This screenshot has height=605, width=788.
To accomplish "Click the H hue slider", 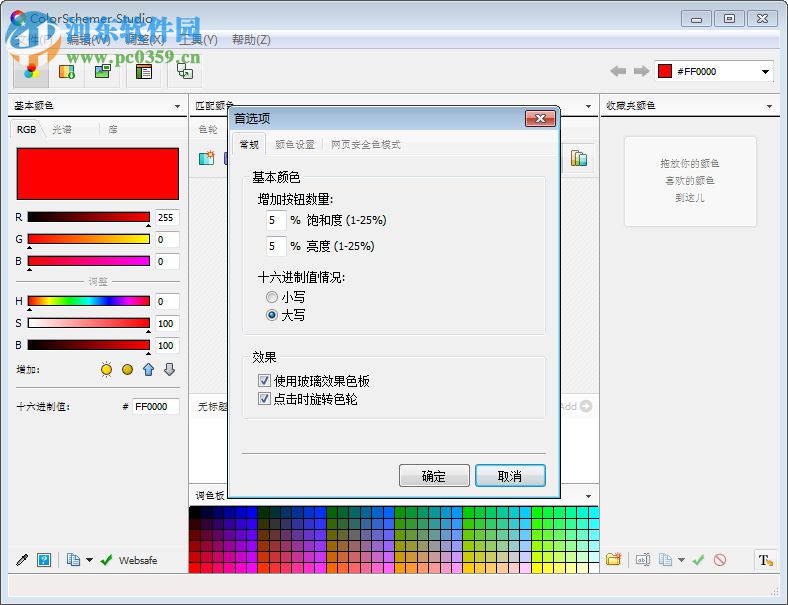I will click(x=88, y=301).
